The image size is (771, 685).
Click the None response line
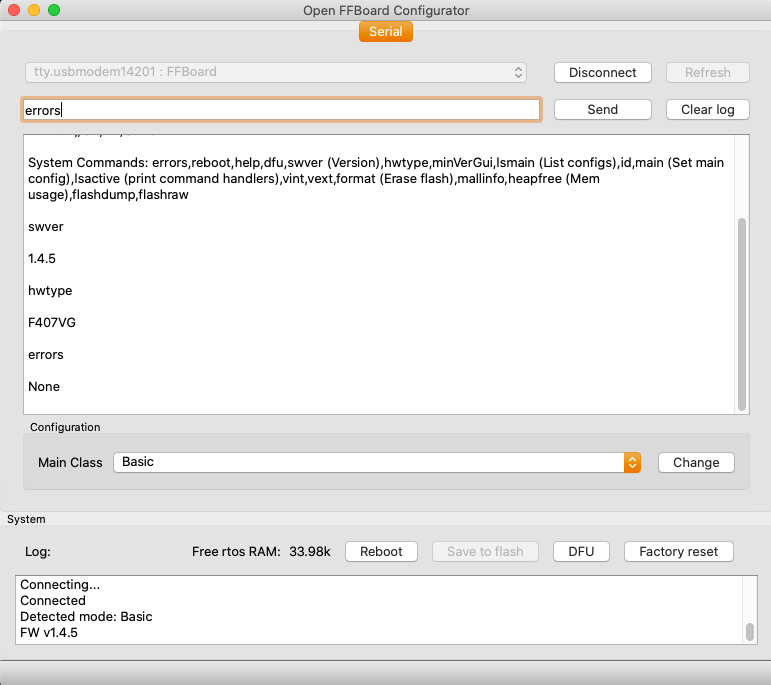click(x=44, y=387)
